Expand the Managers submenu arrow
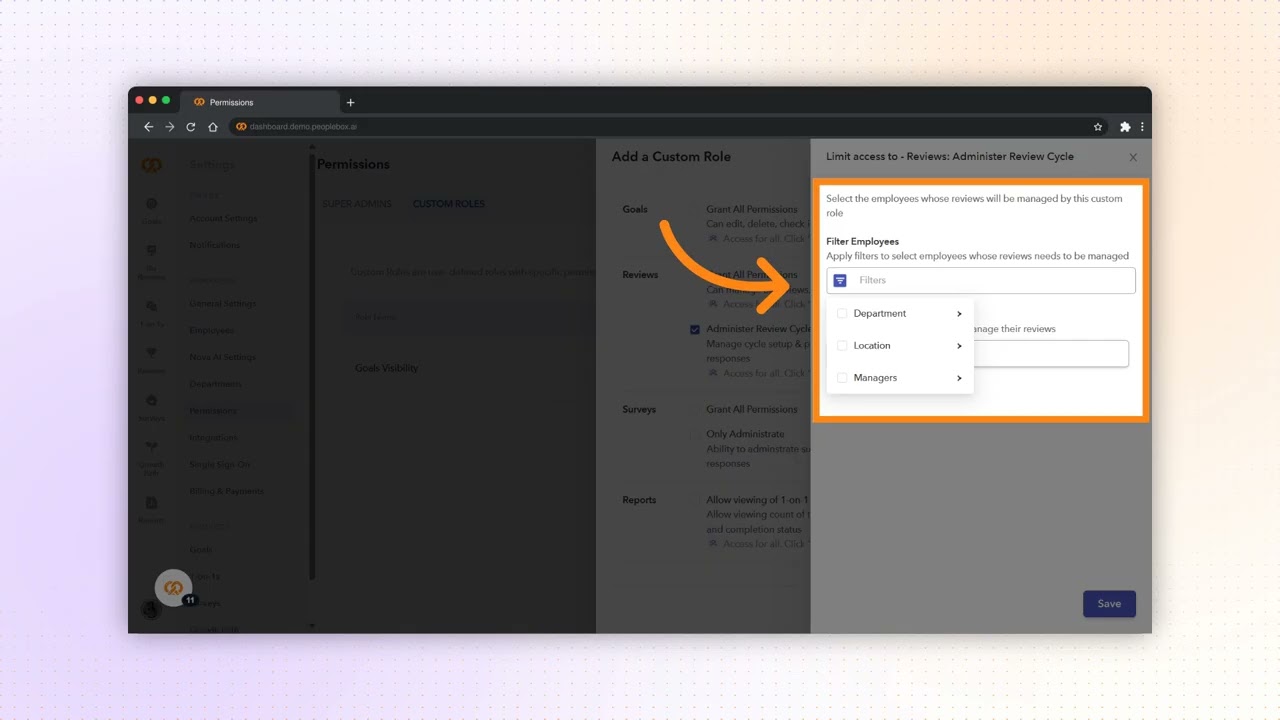The height and width of the screenshot is (720, 1280). point(959,378)
